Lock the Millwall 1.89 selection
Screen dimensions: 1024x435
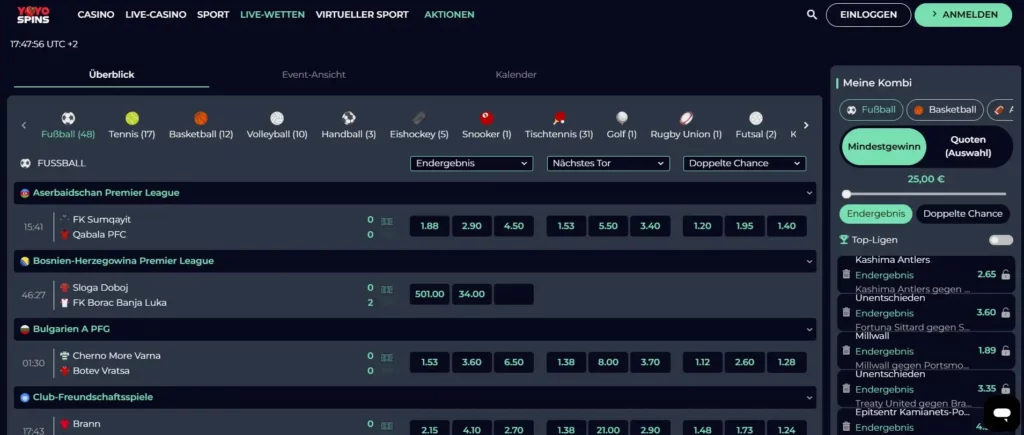coord(1006,350)
